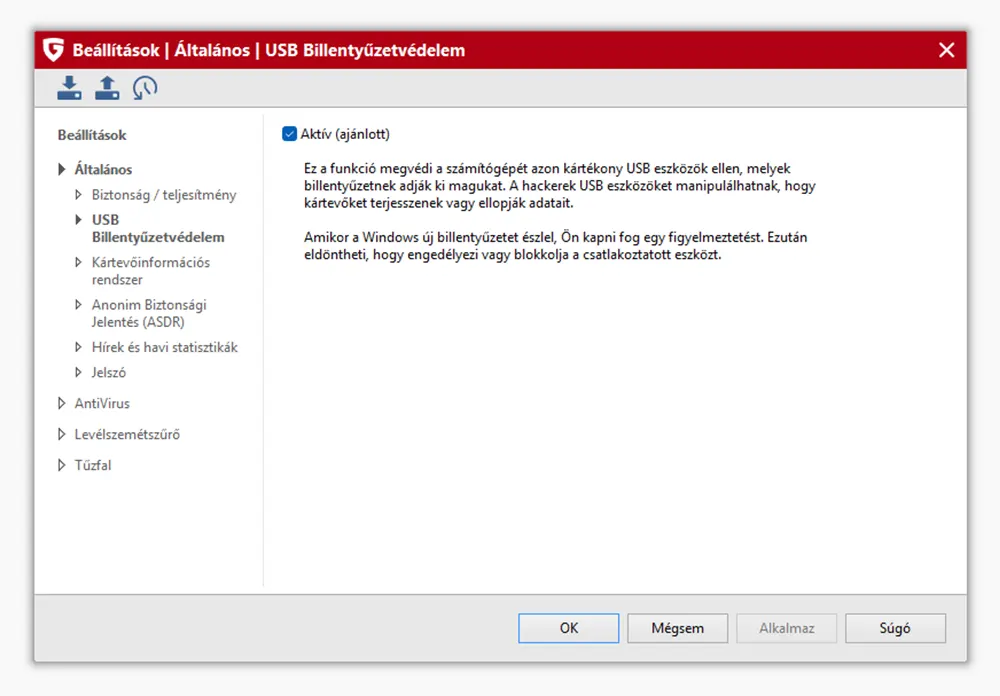Viewport: 1000px width, 696px height.
Task: Go to Anonim Biztonsági Jelentés (ASDR)
Action: (149, 313)
